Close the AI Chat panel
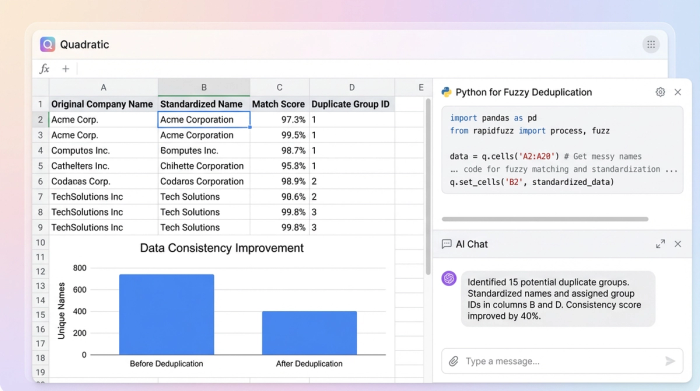Viewport: 700px width, 391px height. pyautogui.click(x=678, y=244)
